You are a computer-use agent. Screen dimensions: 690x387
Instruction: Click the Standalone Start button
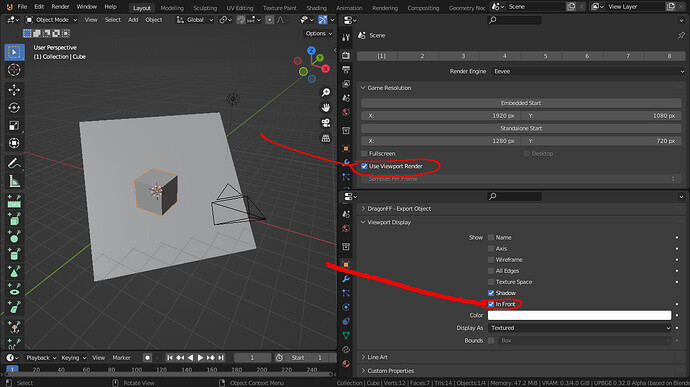tap(521, 129)
